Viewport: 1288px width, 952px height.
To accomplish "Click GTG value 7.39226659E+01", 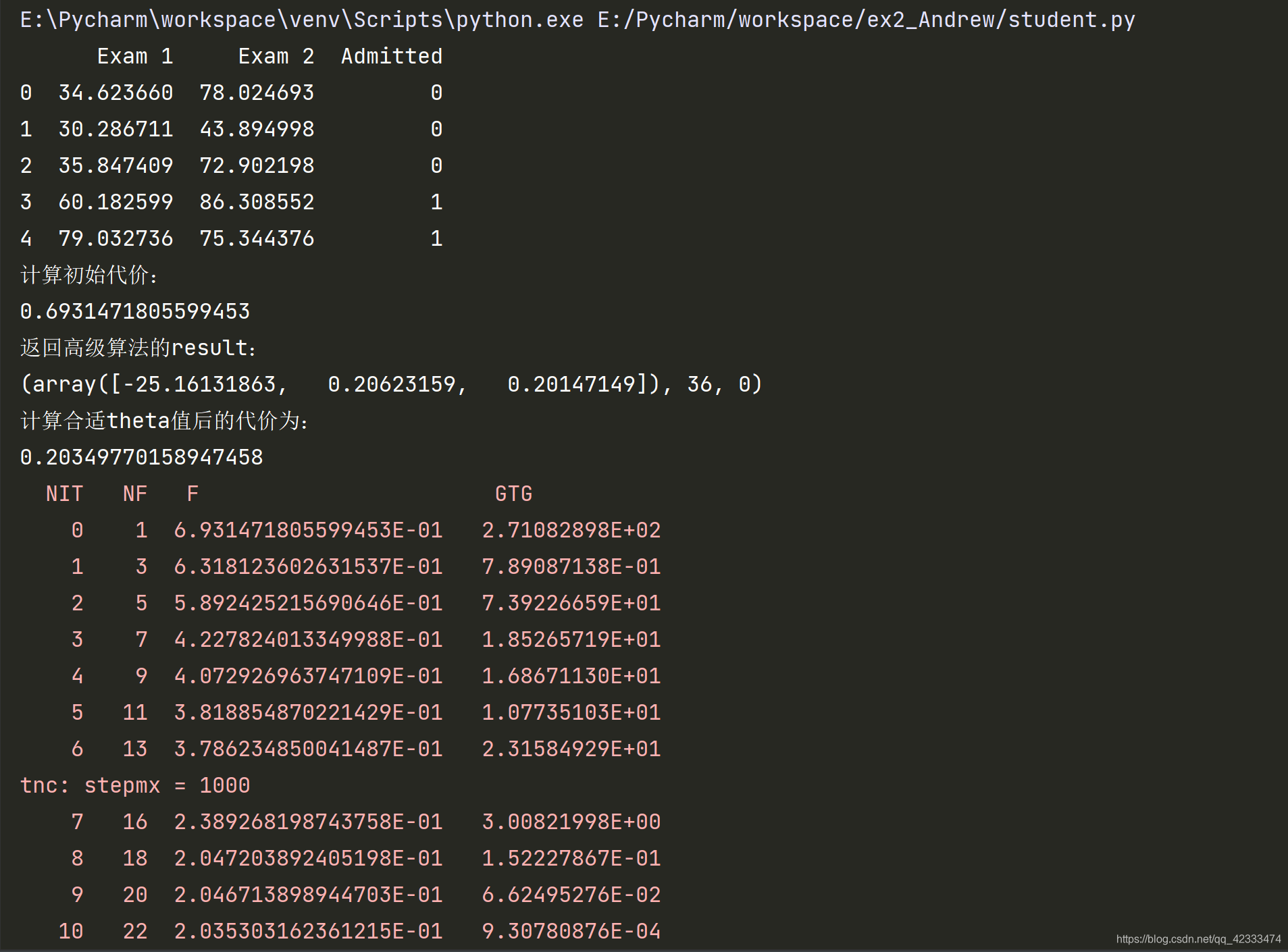I will pyautogui.click(x=571, y=603).
